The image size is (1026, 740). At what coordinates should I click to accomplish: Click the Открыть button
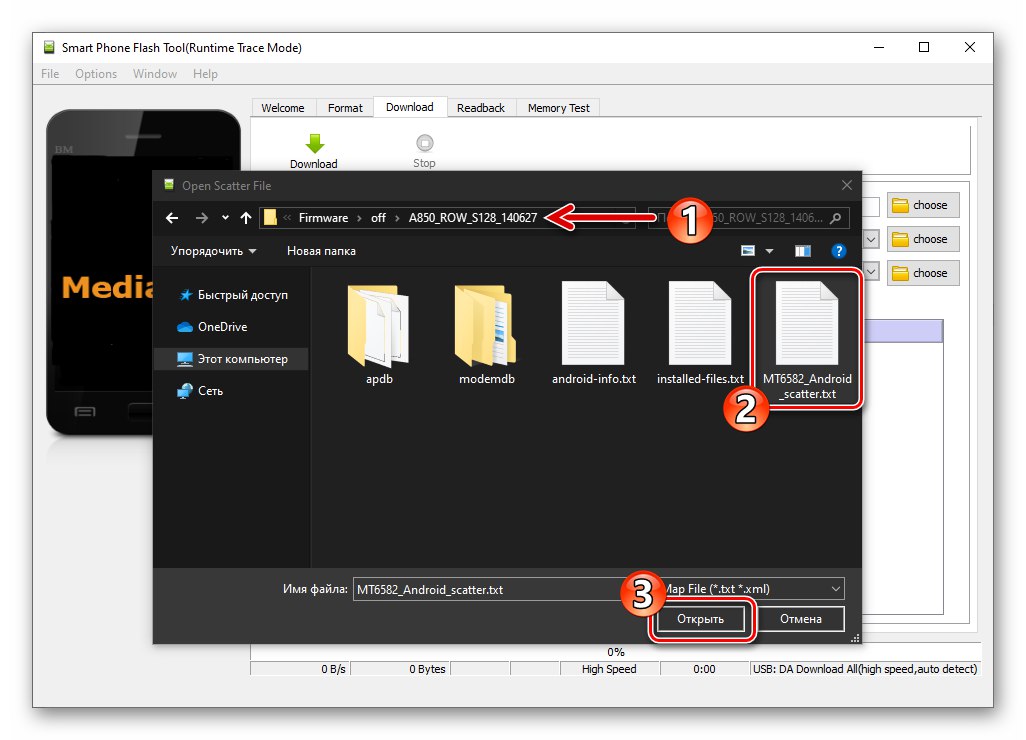(x=700, y=619)
